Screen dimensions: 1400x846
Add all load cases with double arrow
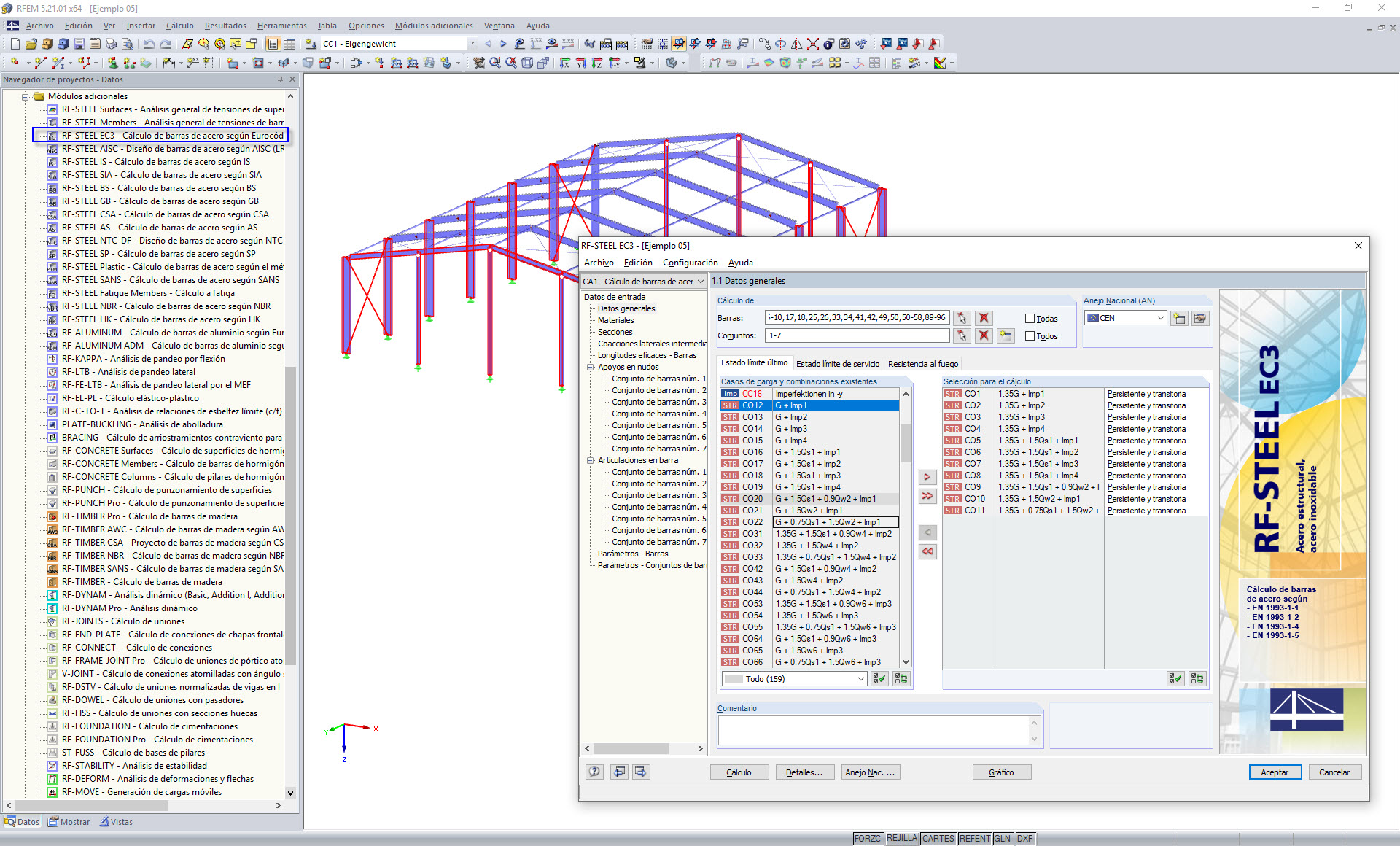click(927, 496)
